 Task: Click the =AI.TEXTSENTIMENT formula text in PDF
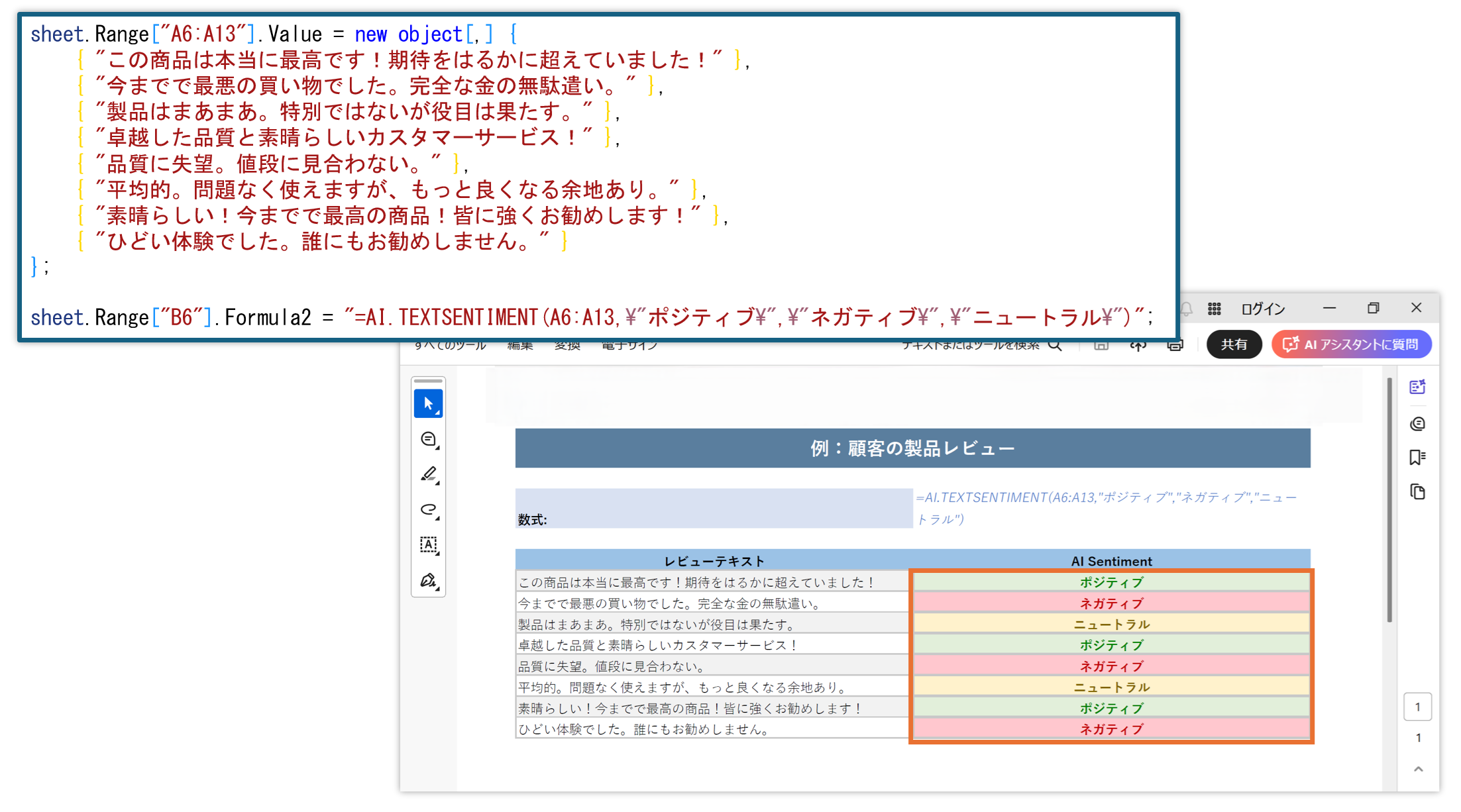click(1106, 508)
